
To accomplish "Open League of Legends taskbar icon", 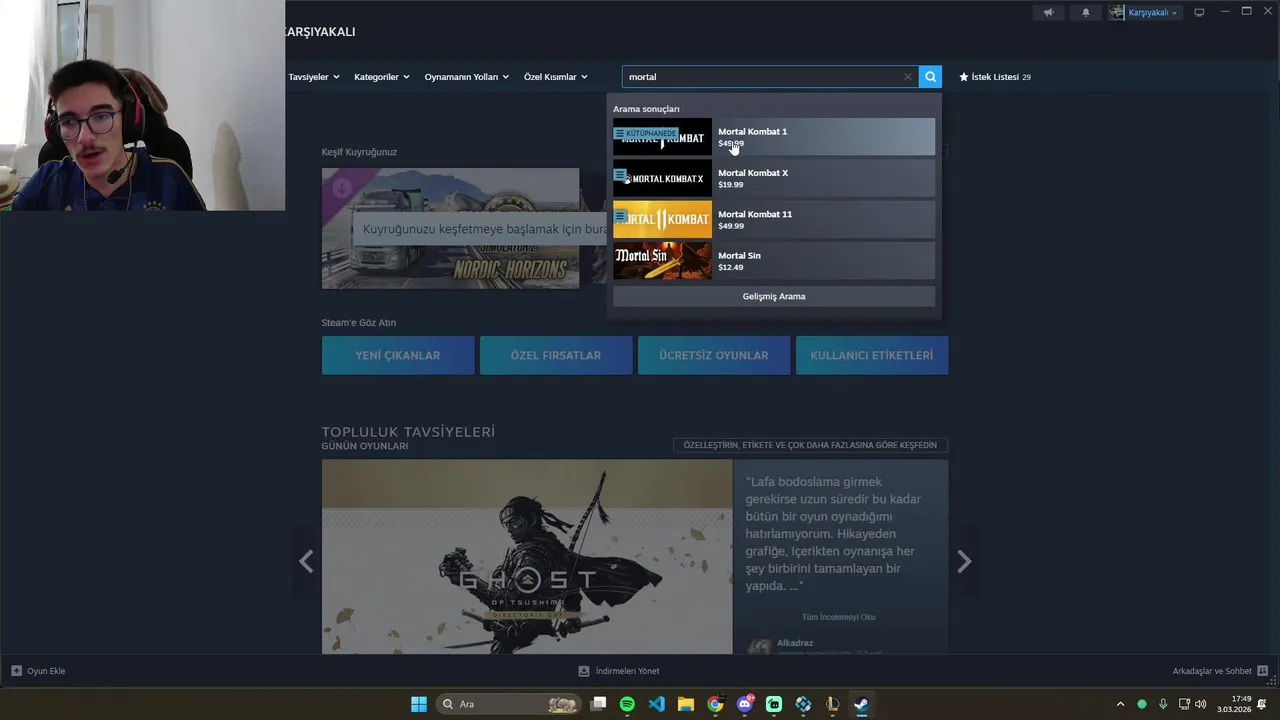I will (832, 704).
